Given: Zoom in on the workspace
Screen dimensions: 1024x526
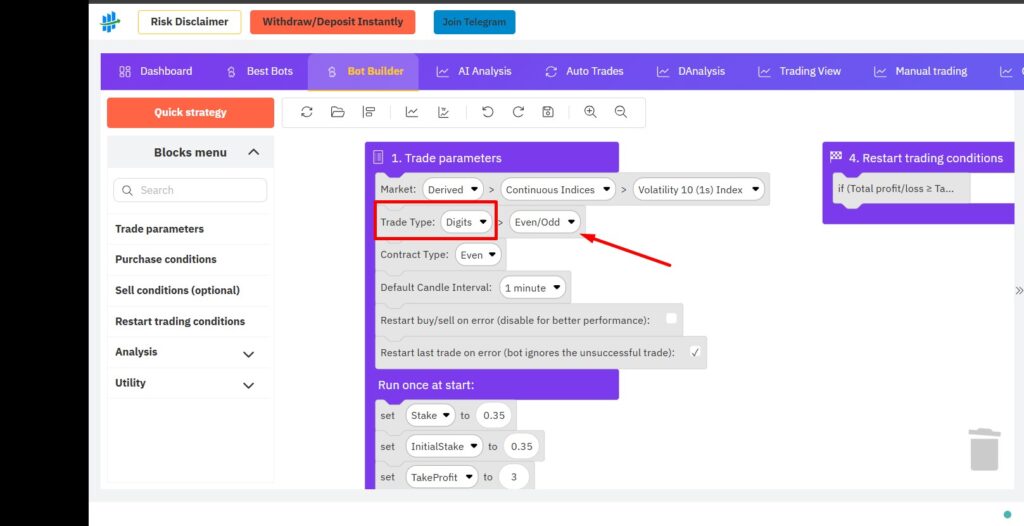Looking at the screenshot, I should [x=590, y=112].
